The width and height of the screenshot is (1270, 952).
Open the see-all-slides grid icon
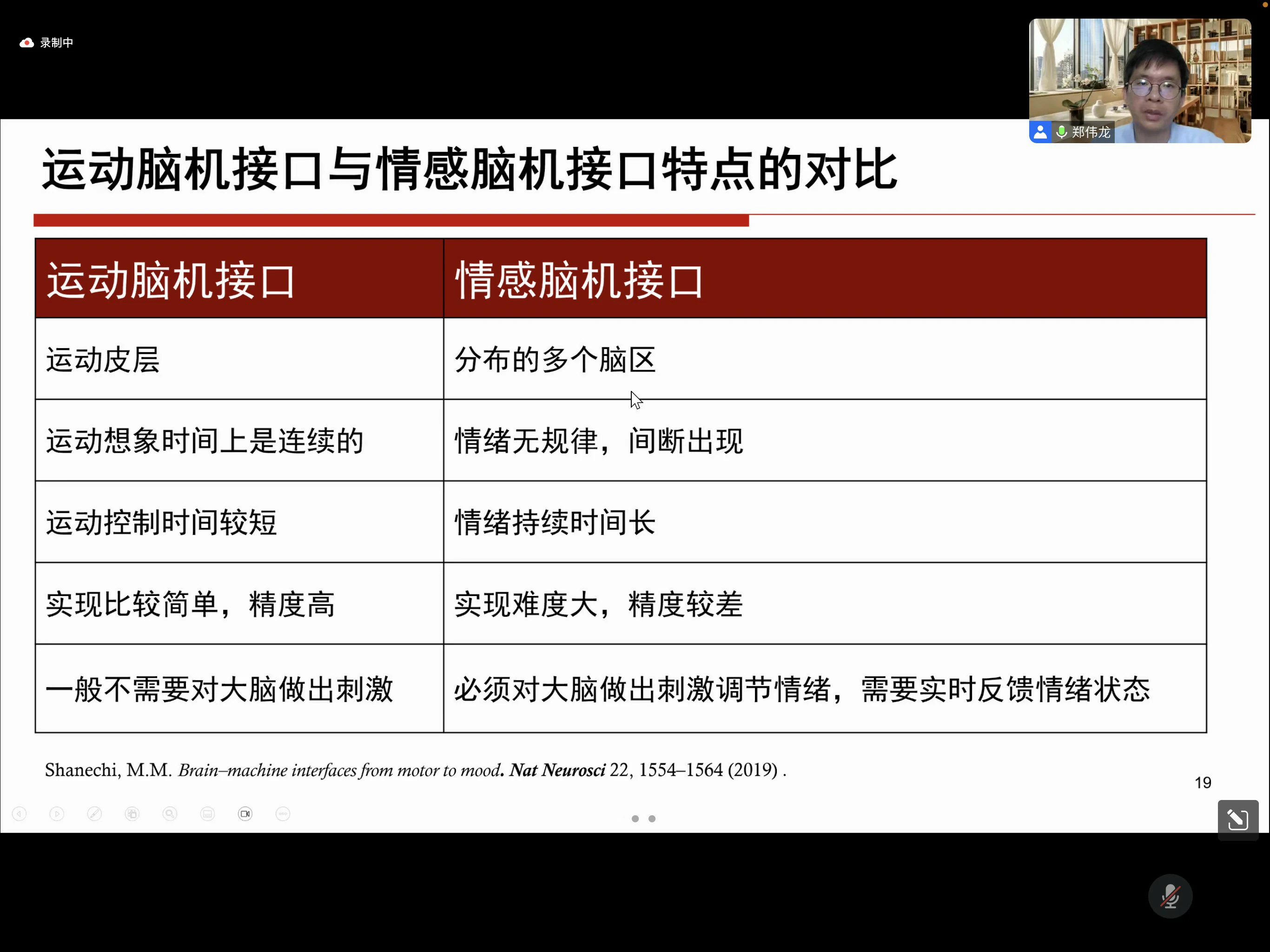point(132,813)
